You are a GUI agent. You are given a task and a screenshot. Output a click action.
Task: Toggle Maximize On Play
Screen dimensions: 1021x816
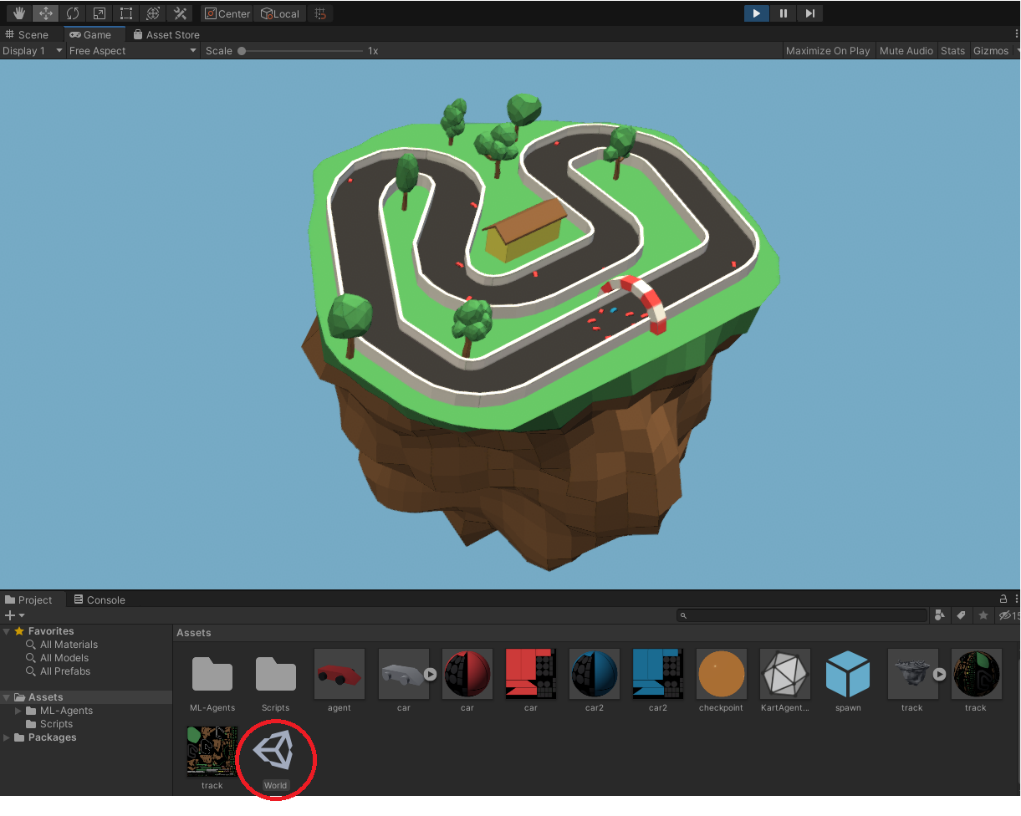click(828, 51)
